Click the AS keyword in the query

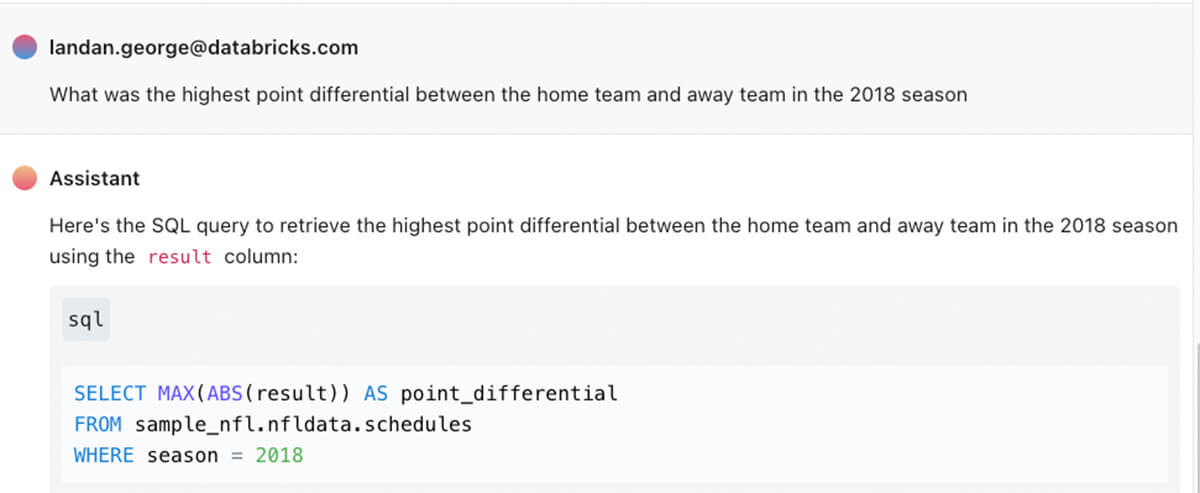pos(376,394)
